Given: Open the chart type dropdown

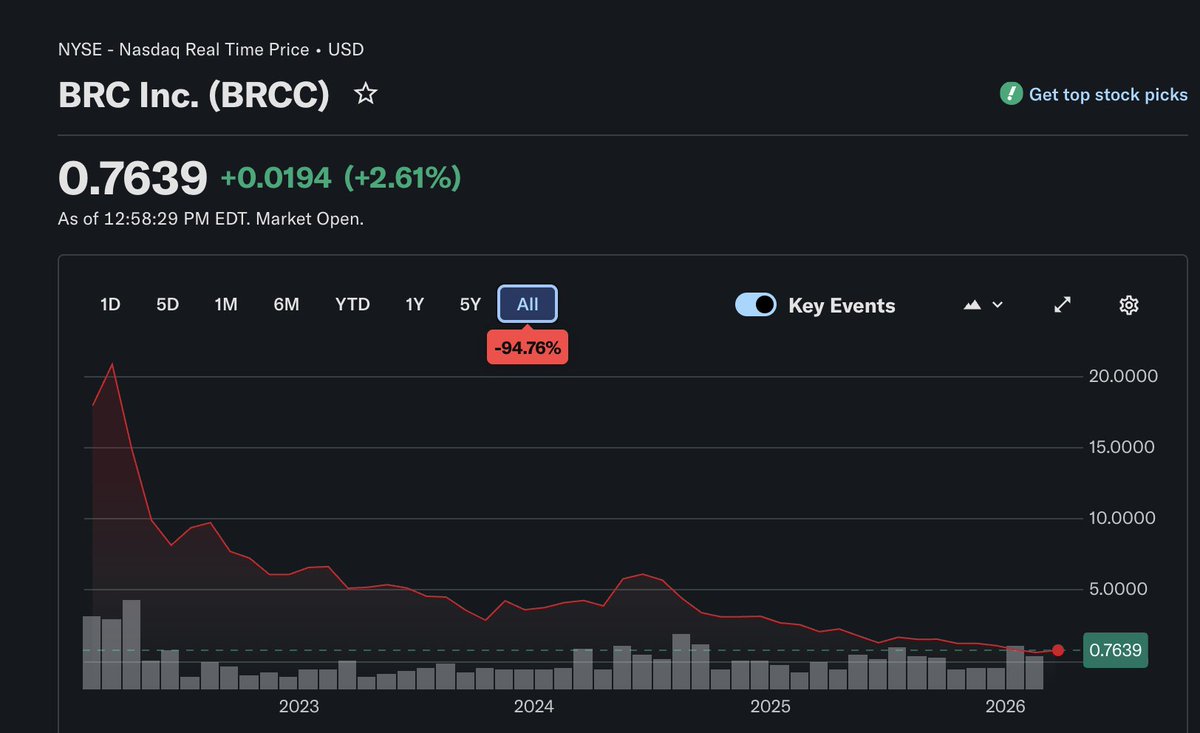Looking at the screenshot, I should (x=983, y=305).
